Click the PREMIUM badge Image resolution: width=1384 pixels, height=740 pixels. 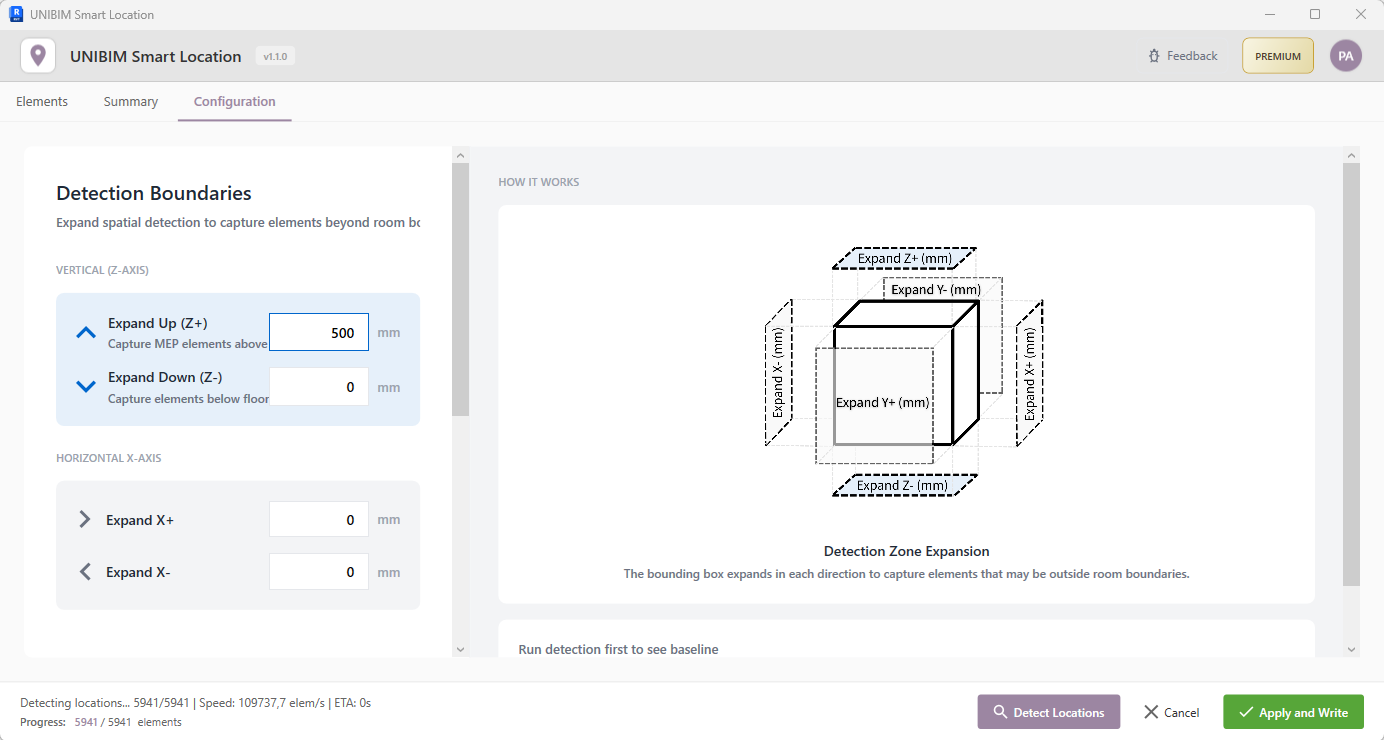click(1277, 55)
